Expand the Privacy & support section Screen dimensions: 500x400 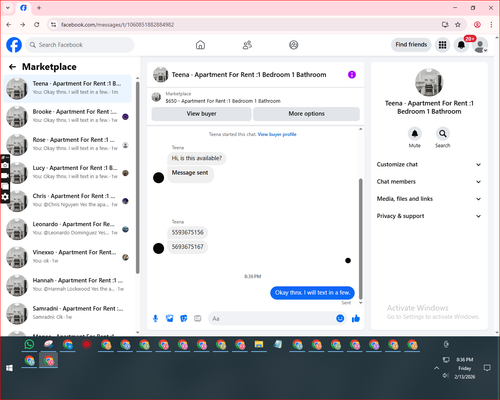(429, 216)
